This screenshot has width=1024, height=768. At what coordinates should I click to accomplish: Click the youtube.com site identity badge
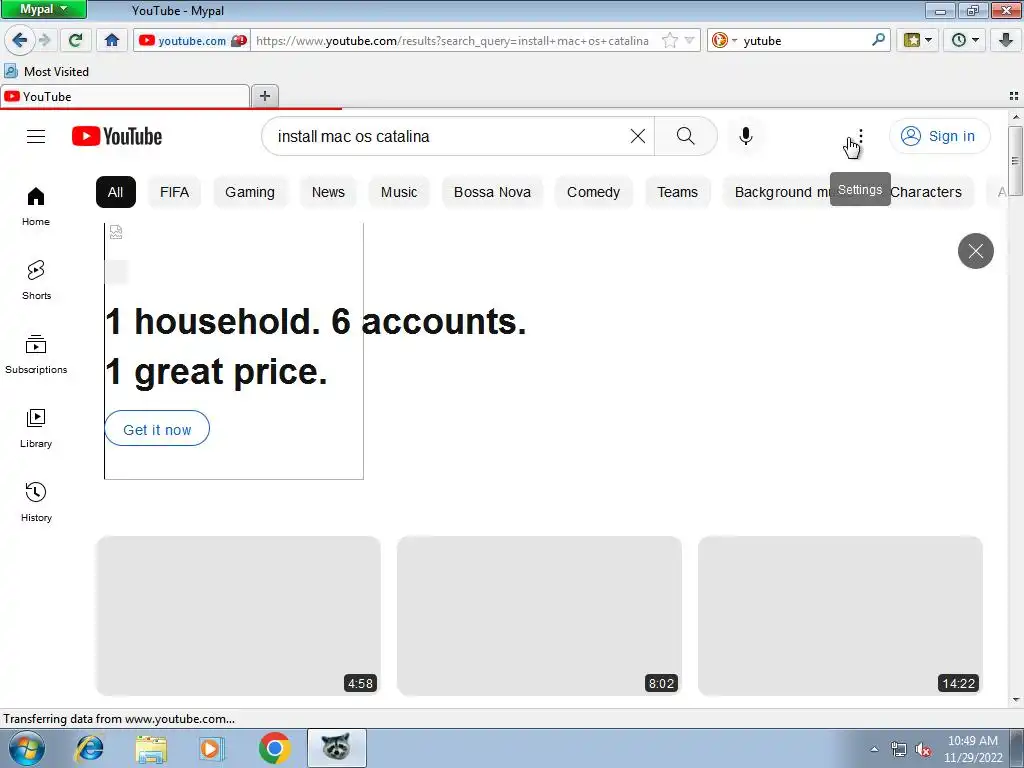pyautogui.click(x=192, y=40)
